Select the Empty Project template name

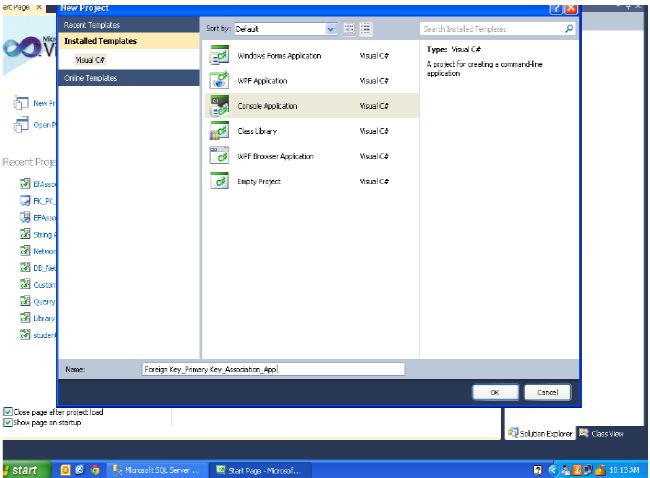click(x=259, y=181)
